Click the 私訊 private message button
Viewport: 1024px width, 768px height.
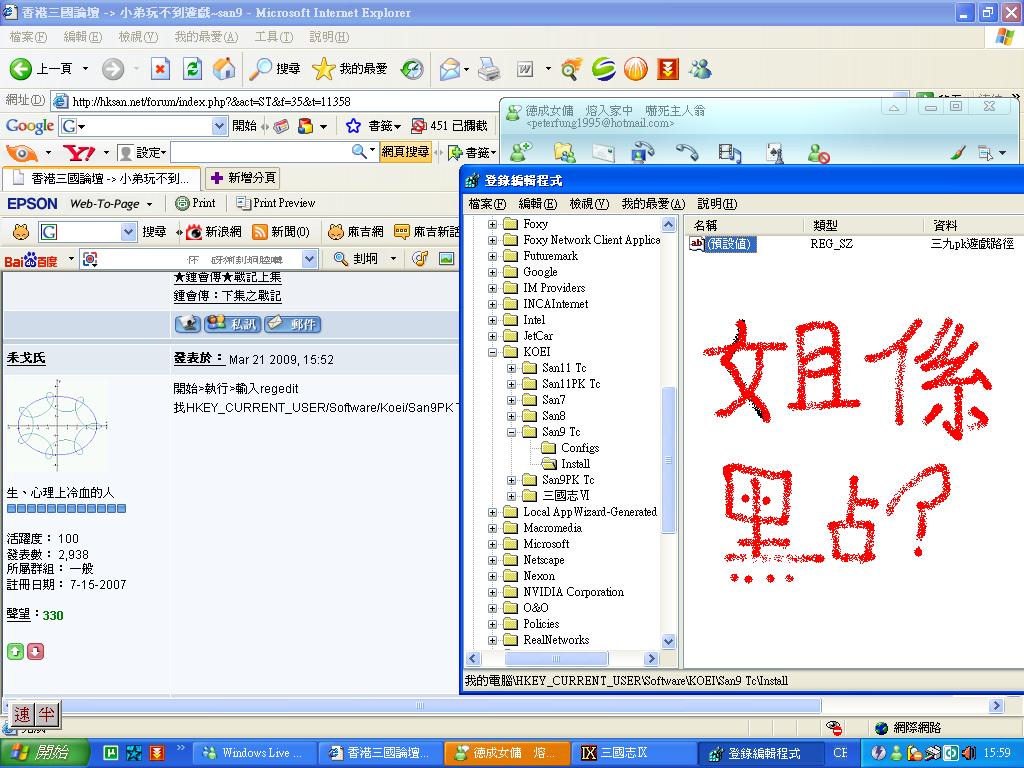pyautogui.click(x=232, y=324)
